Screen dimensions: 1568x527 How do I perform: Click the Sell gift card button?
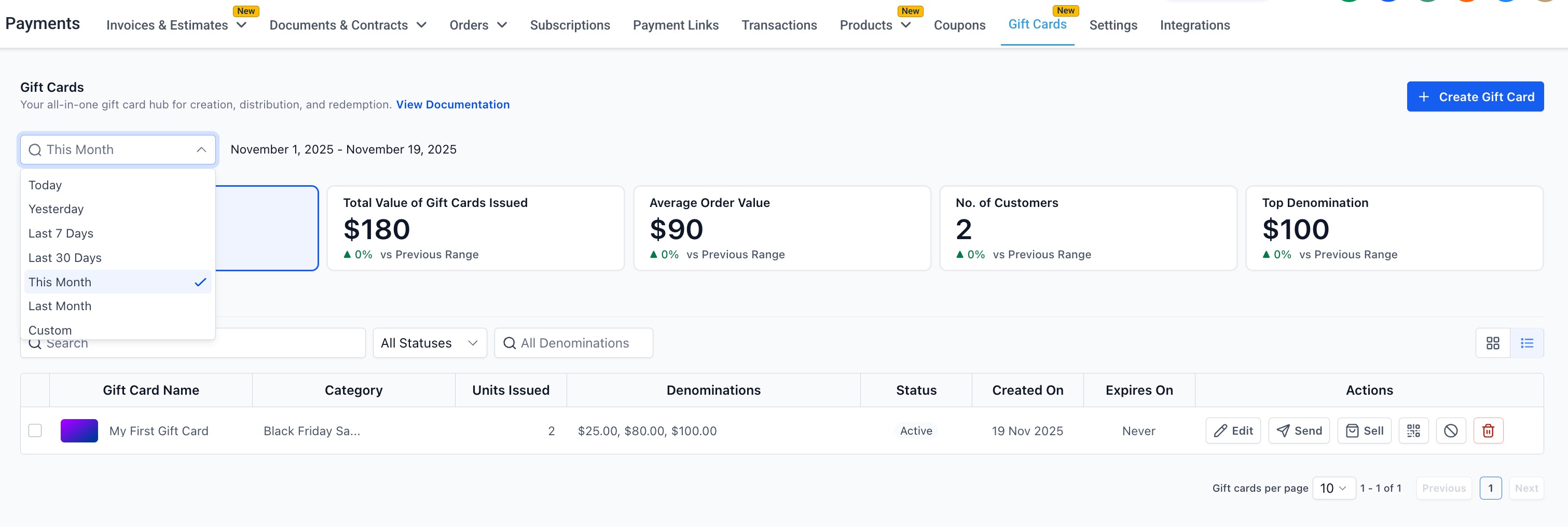click(1364, 431)
